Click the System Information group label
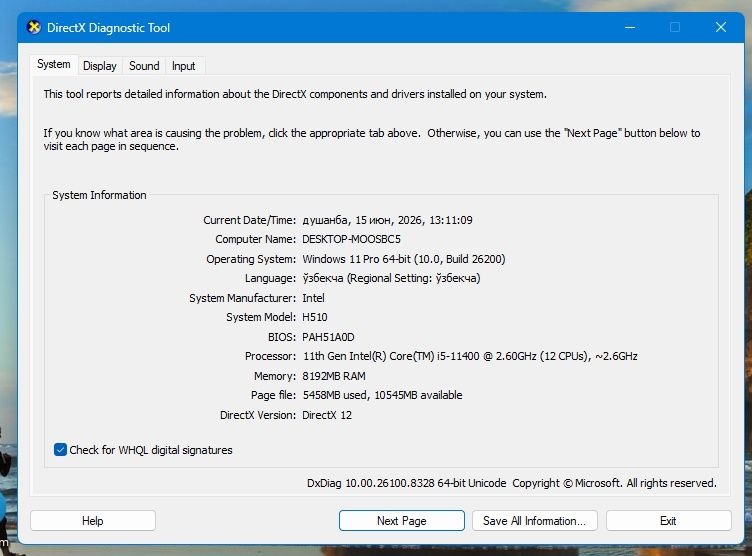The width and height of the screenshot is (752, 556). (99, 195)
